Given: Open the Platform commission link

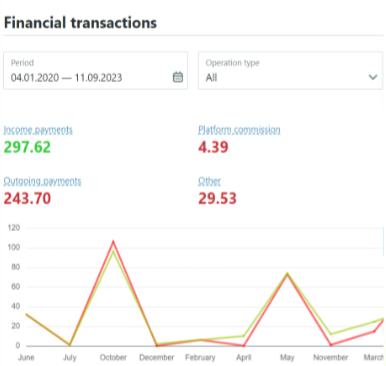Looking at the screenshot, I should [x=239, y=130].
